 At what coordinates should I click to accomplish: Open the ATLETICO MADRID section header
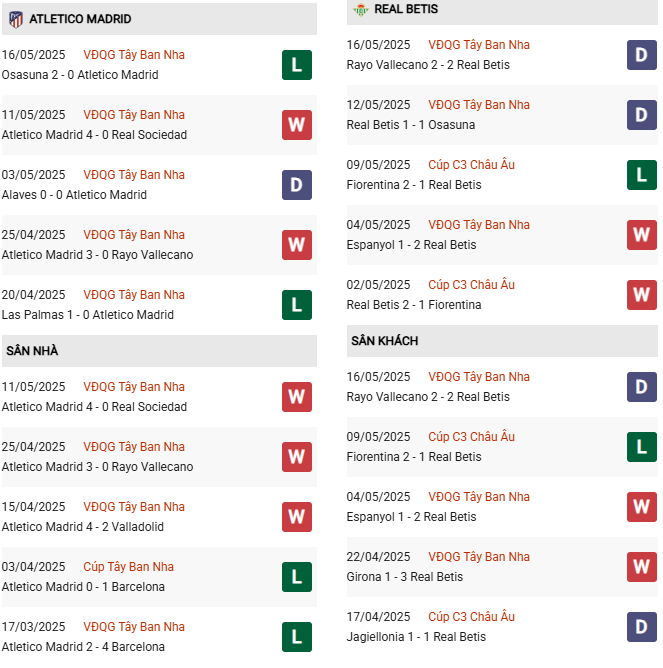coord(159,19)
